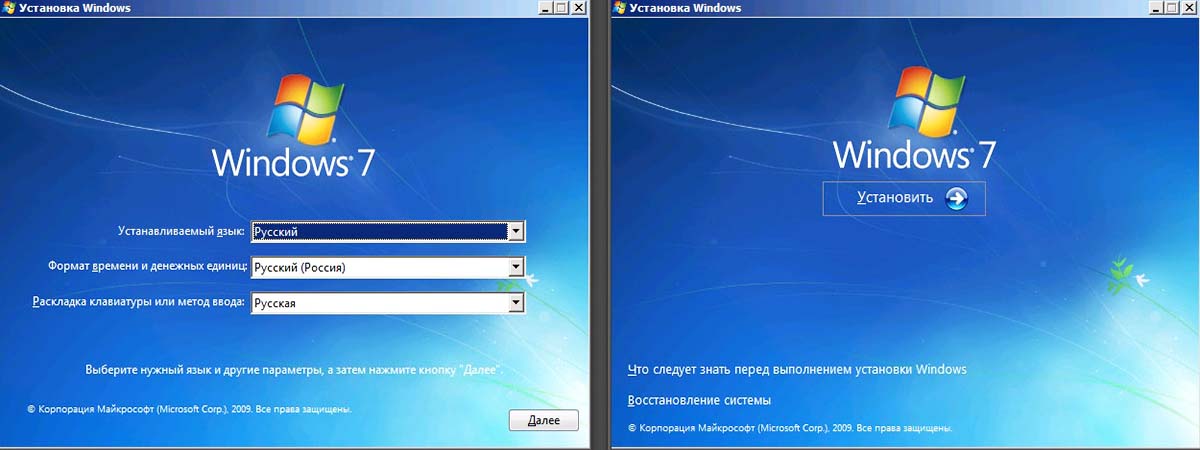The image size is (1200, 450).
Task: Click Формат времени и денежных единиц label
Action: 147,267
